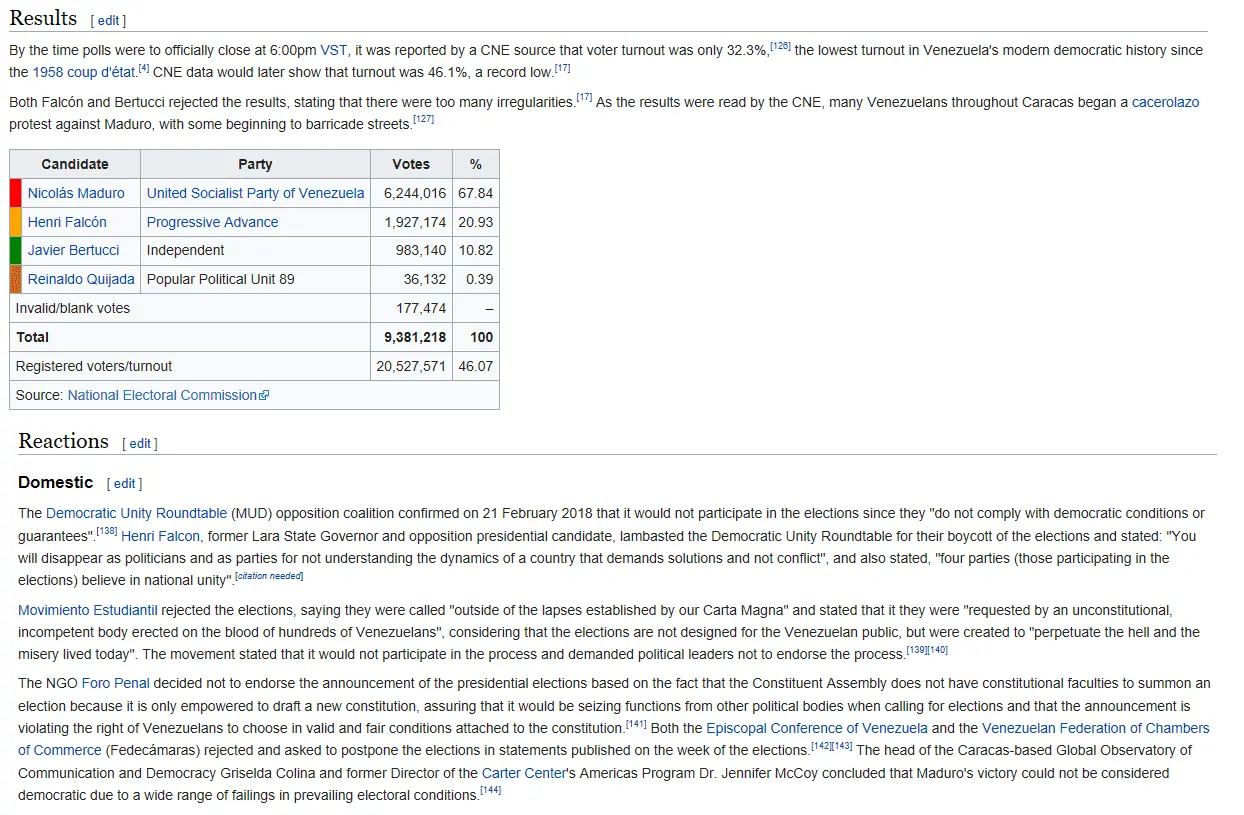
Task: Open the cacerolazo link
Action: click(1165, 102)
